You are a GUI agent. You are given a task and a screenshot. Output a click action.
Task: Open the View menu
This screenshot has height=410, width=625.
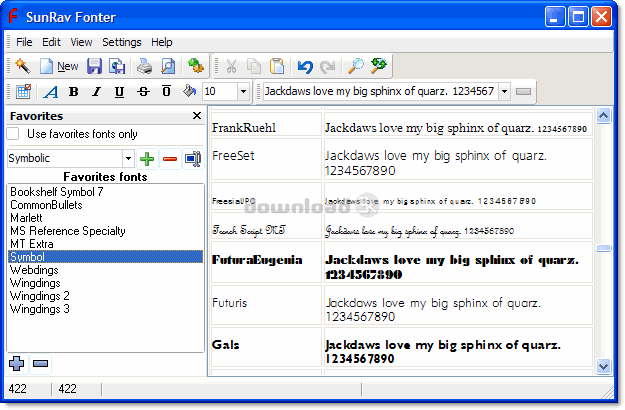pyautogui.click(x=81, y=42)
